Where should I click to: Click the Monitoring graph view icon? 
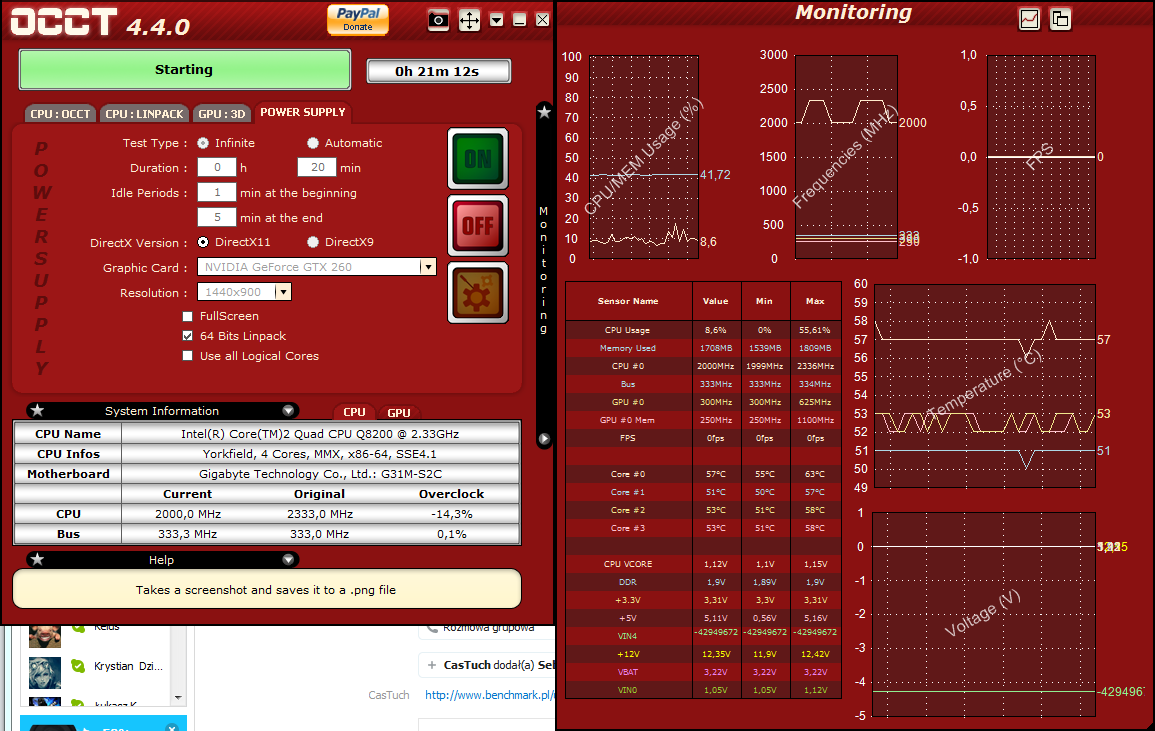1029,19
